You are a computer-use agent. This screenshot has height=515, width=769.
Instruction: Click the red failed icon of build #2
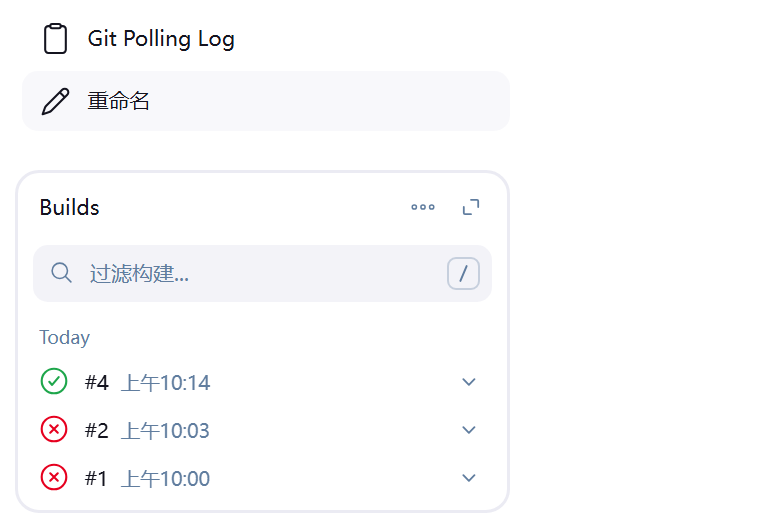54,429
